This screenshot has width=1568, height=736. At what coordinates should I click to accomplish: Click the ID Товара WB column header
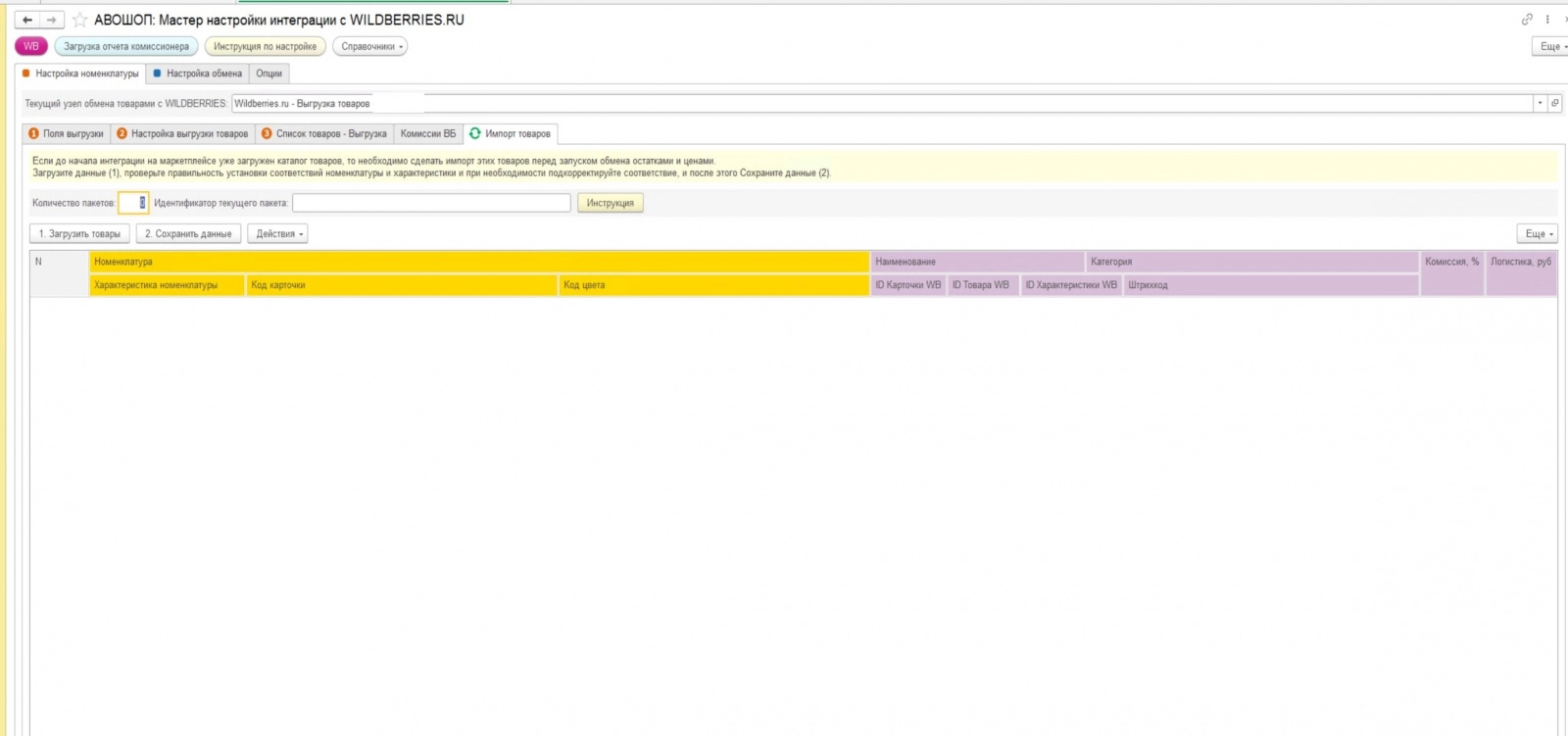point(984,285)
